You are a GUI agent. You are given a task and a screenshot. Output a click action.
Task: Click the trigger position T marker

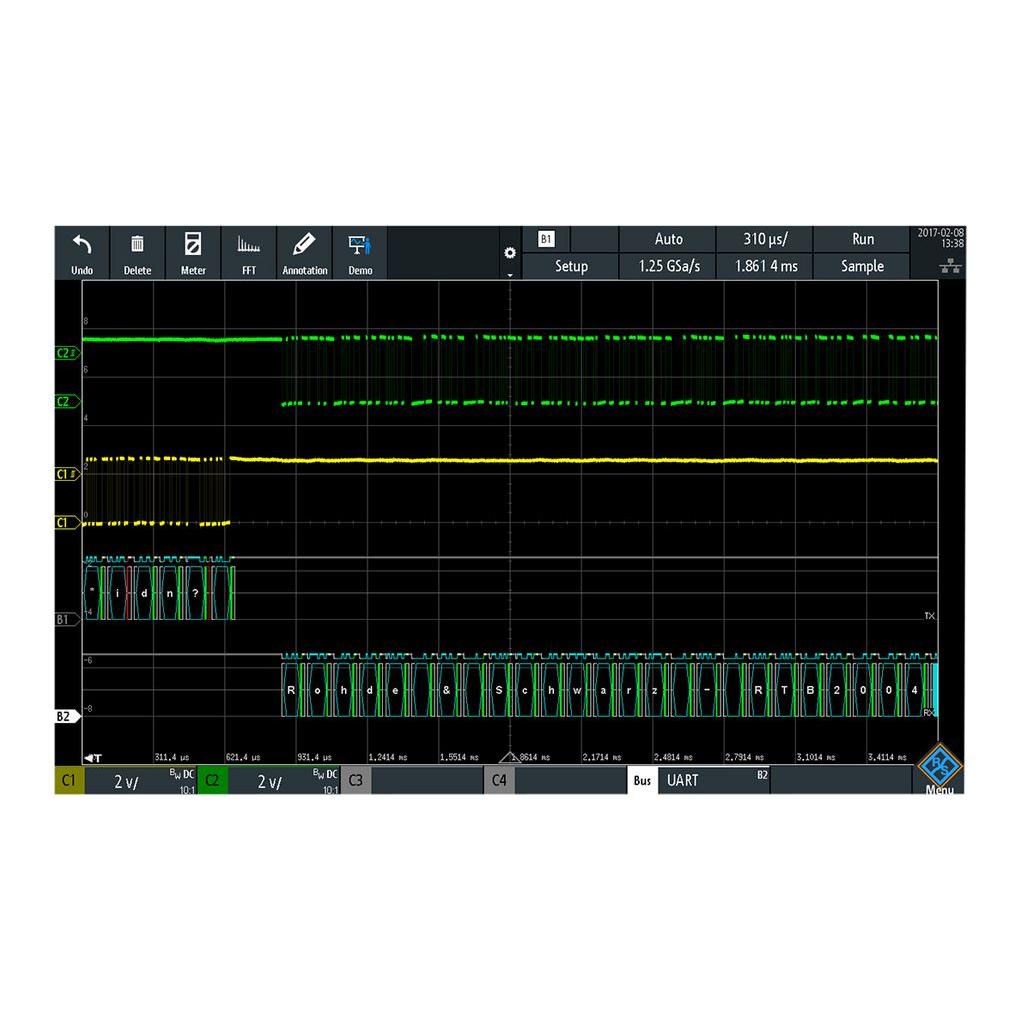pyautogui.click(x=93, y=758)
